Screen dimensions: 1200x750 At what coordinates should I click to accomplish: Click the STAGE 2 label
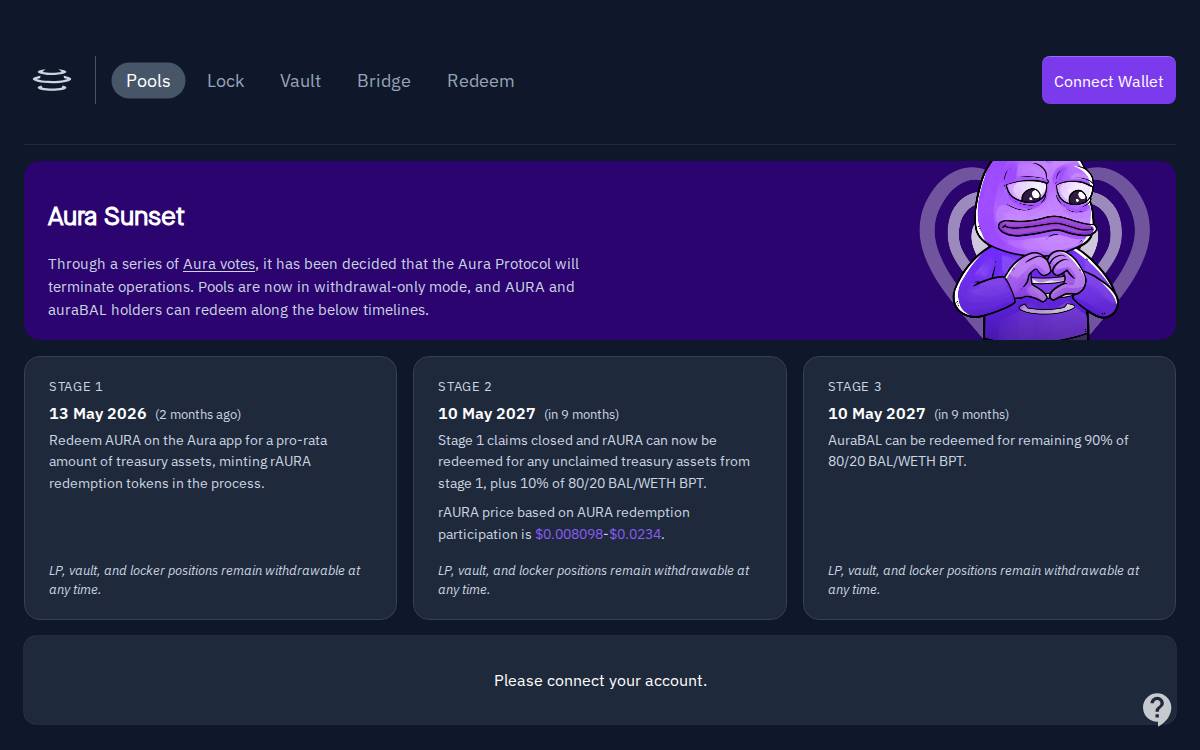(465, 386)
